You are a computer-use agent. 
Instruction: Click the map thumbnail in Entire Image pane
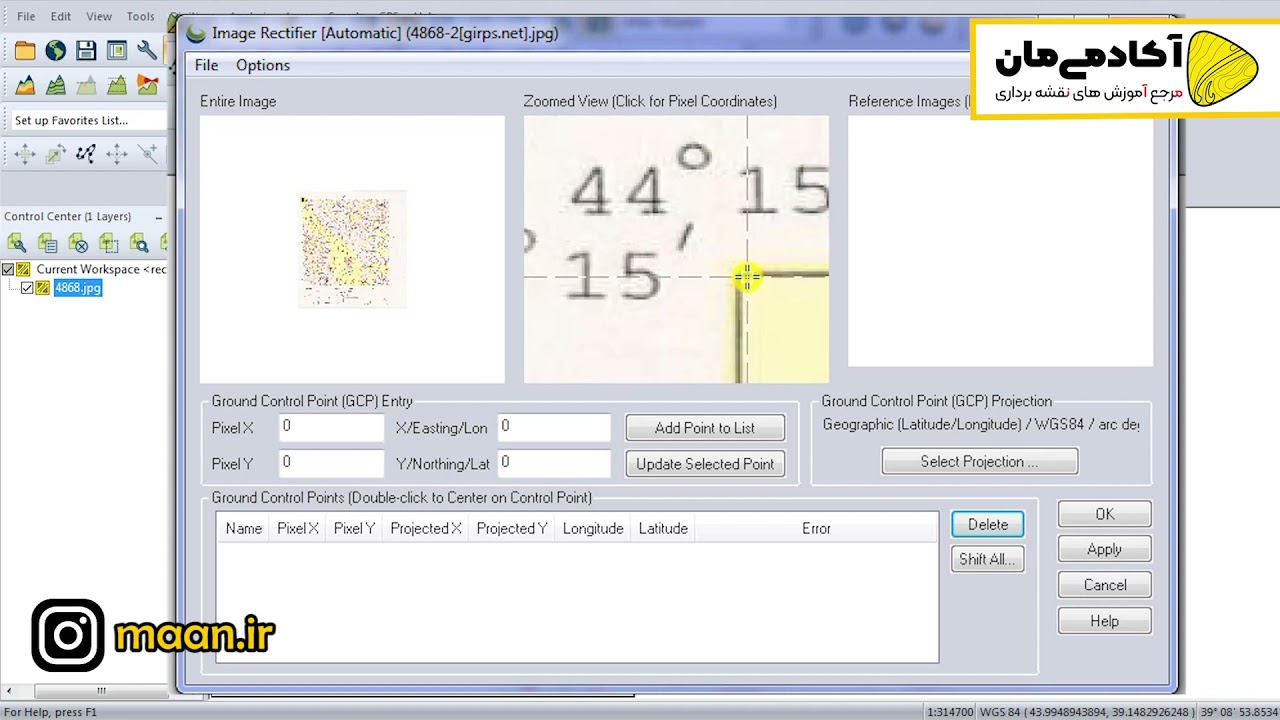(351, 249)
